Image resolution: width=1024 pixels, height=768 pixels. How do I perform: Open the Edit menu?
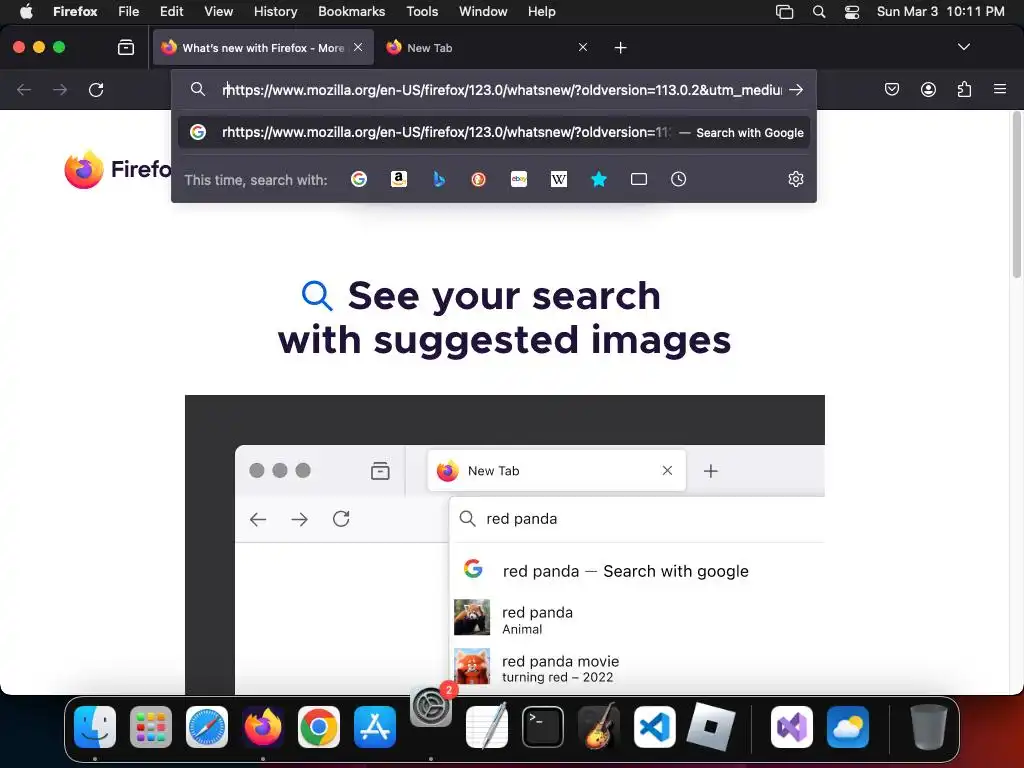[x=171, y=11]
